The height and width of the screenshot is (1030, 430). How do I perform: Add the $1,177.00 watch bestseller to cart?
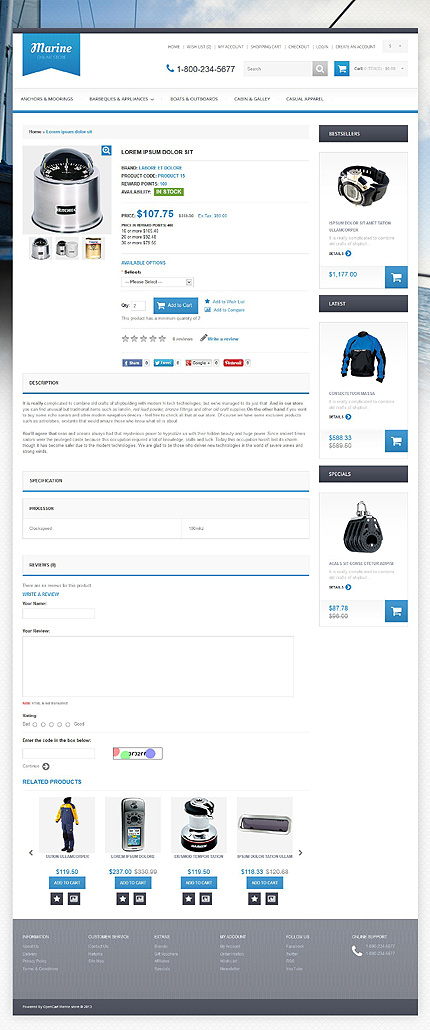point(396,277)
